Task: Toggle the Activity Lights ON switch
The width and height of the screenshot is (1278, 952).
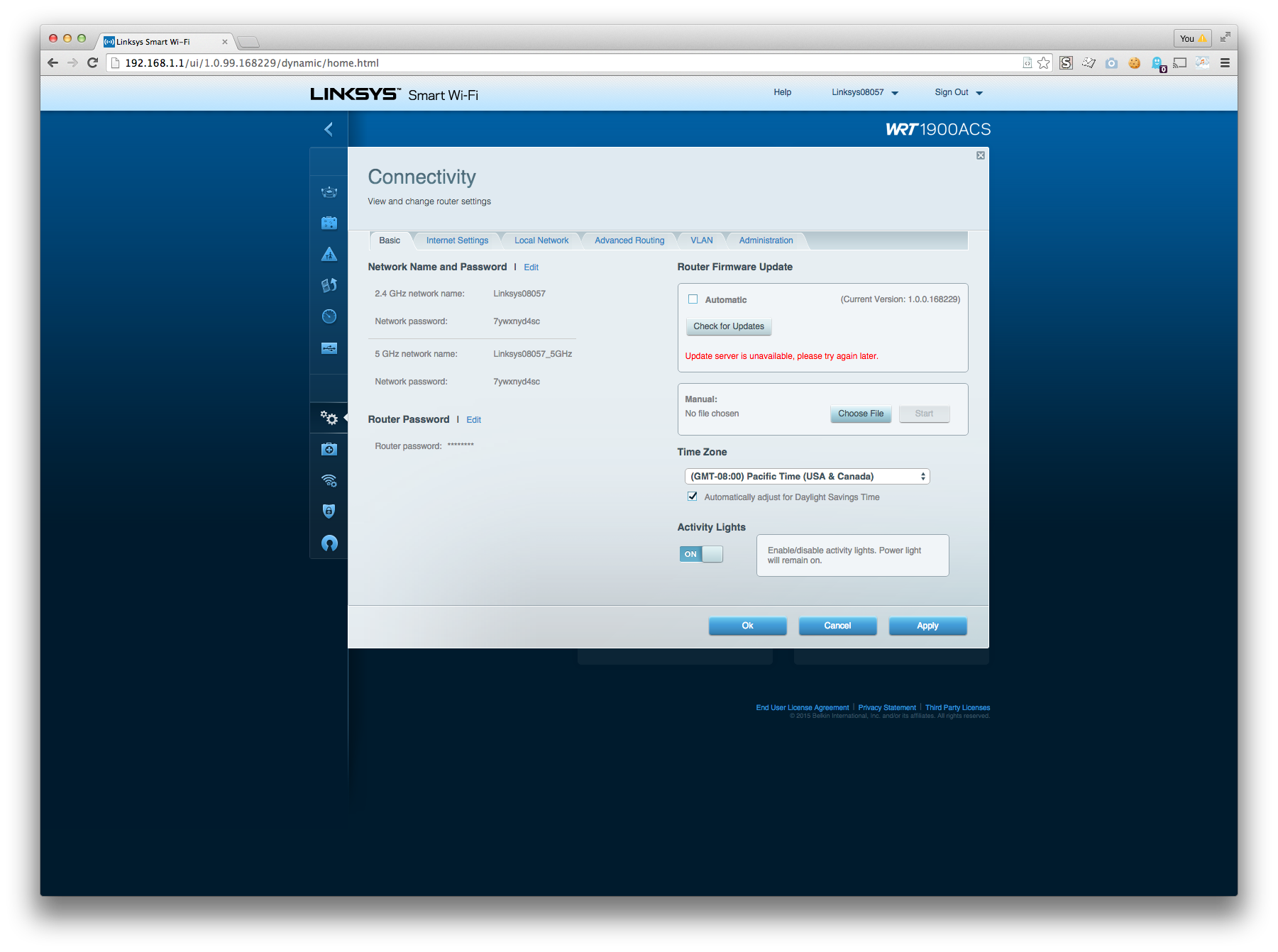Action: pyautogui.click(x=701, y=554)
